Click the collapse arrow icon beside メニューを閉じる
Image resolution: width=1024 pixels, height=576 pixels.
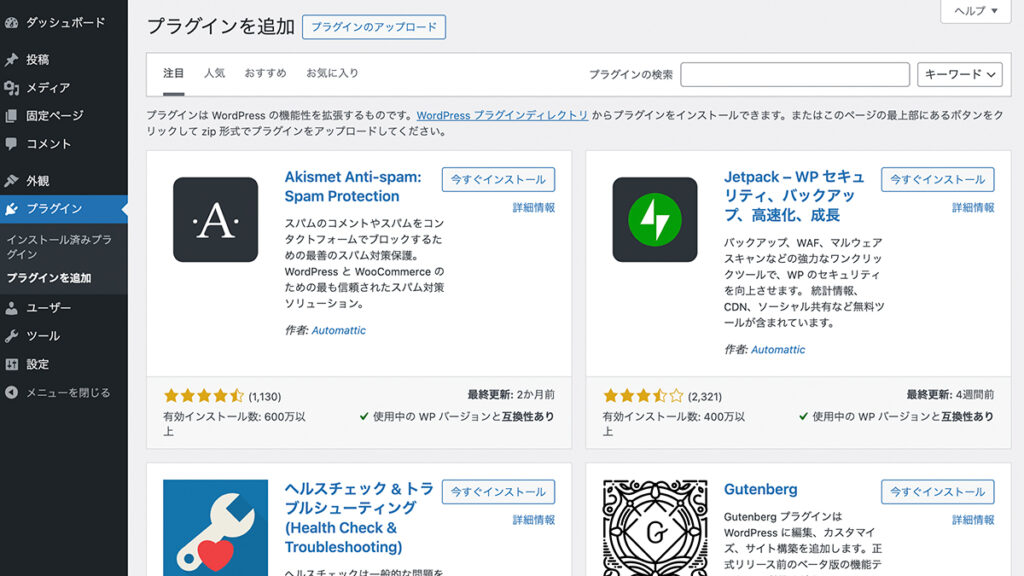(x=11, y=392)
